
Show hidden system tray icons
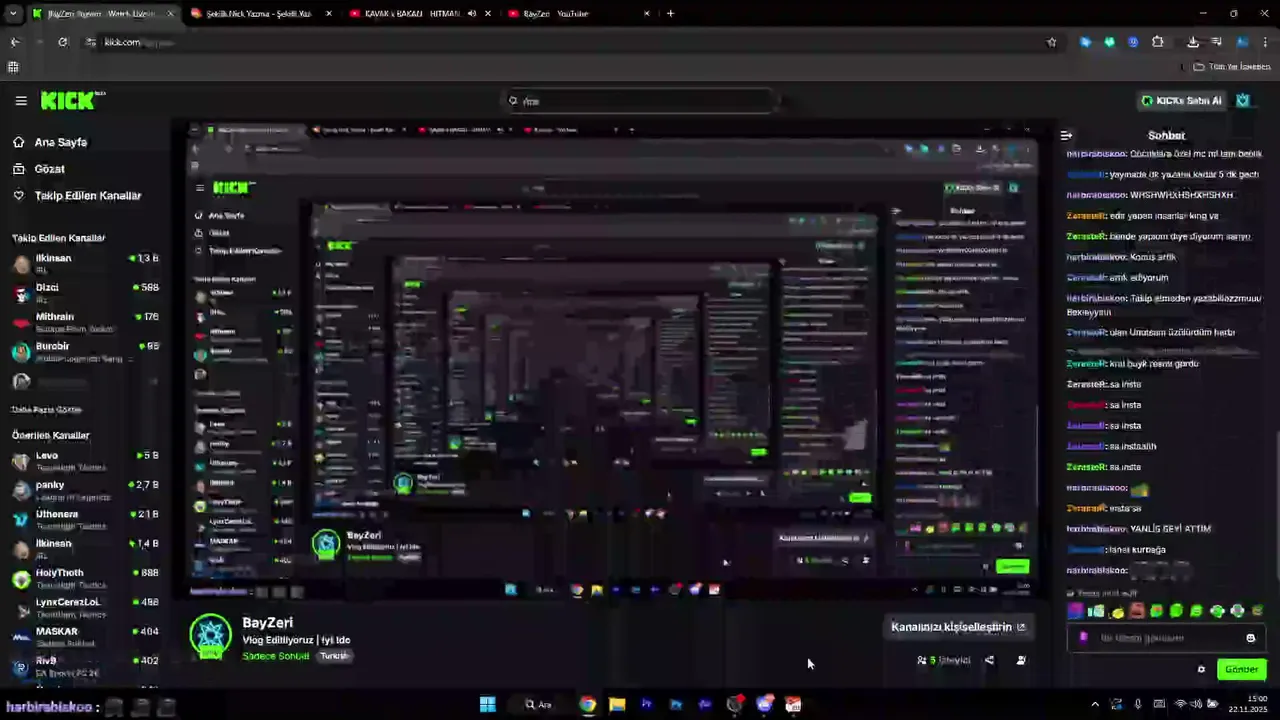(1094, 705)
